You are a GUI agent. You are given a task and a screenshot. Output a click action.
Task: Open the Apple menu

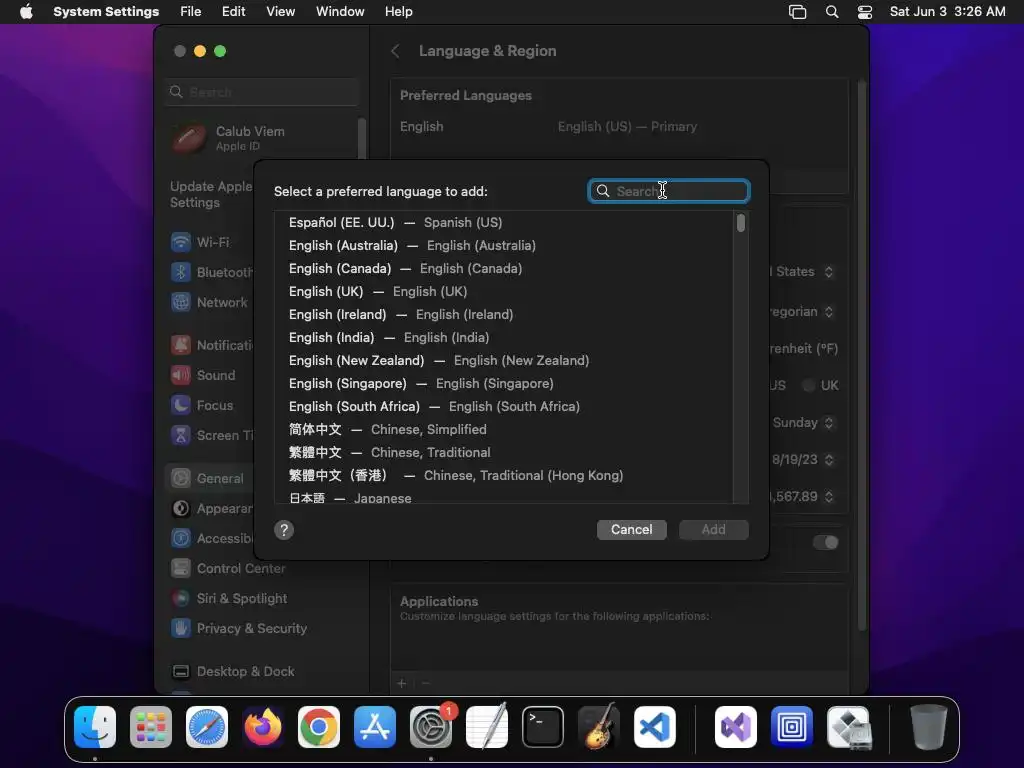26,12
